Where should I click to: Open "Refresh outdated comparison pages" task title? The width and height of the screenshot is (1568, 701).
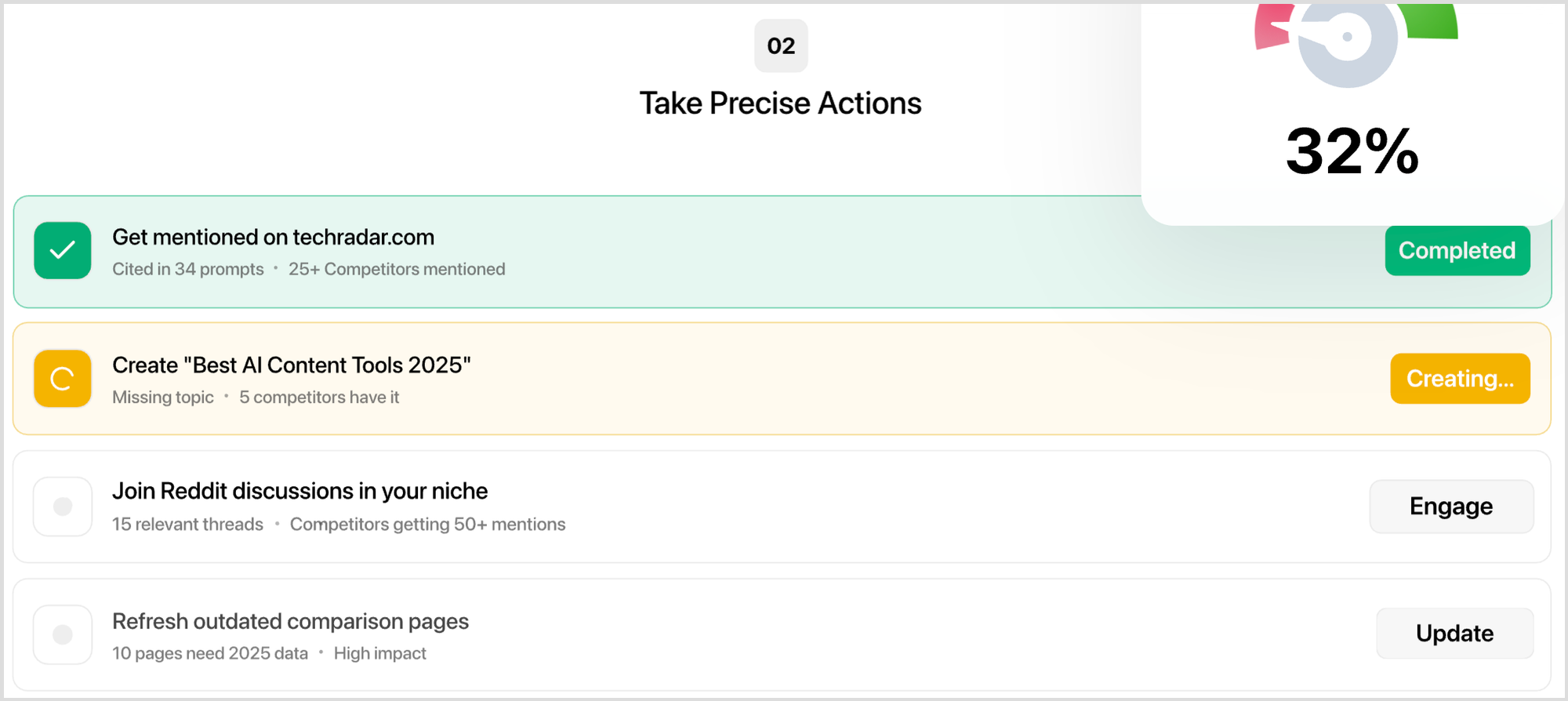290,621
